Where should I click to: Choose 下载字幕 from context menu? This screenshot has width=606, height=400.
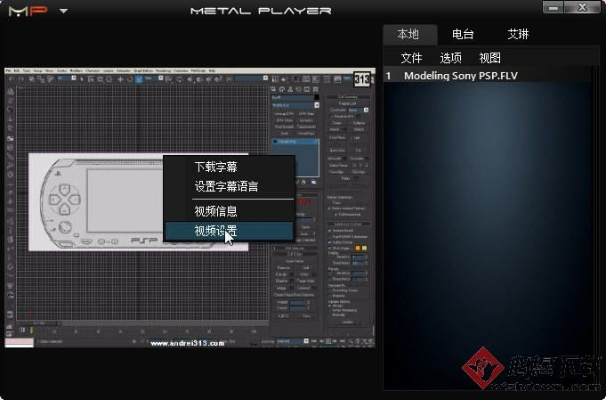click(x=216, y=167)
